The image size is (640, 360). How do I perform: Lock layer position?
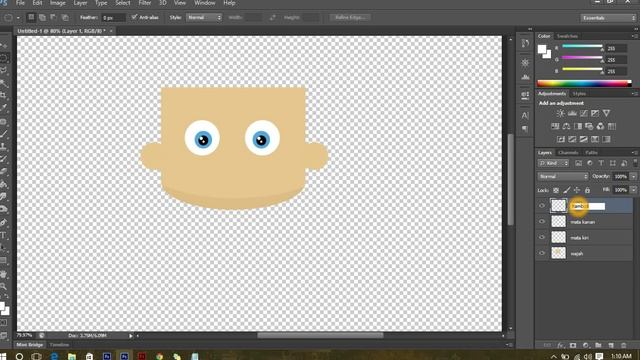[577, 190]
